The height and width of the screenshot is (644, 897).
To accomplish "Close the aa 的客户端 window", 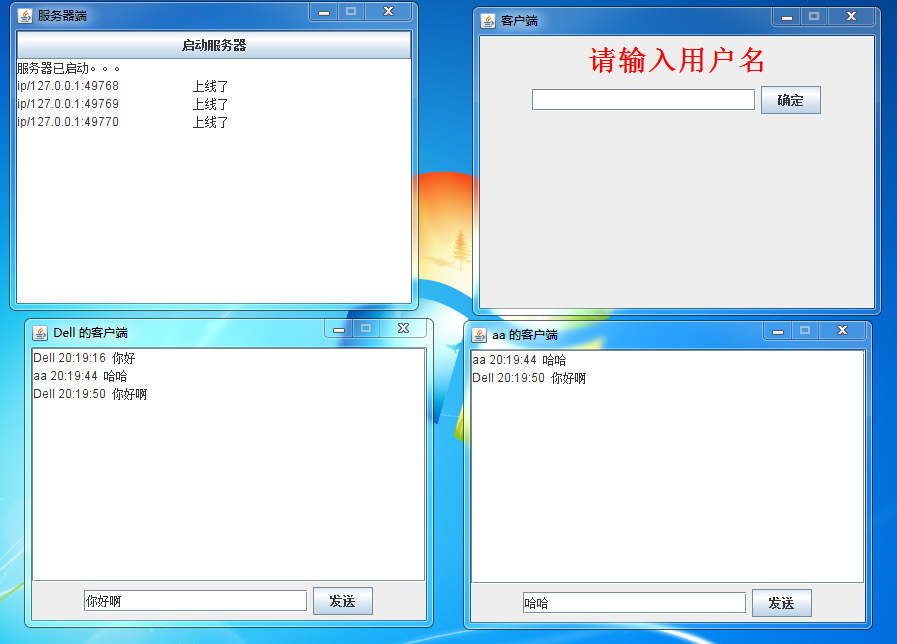I will tap(842, 331).
